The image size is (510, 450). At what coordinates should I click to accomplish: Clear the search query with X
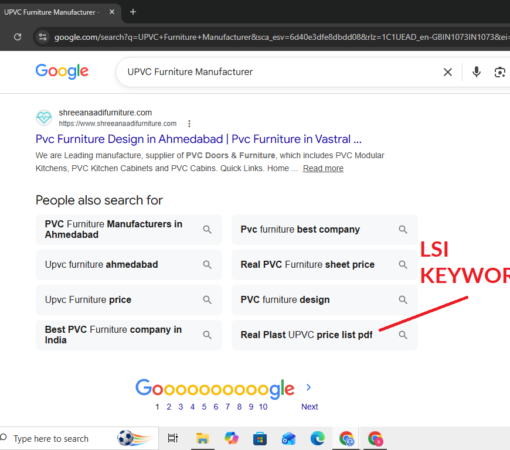point(448,72)
